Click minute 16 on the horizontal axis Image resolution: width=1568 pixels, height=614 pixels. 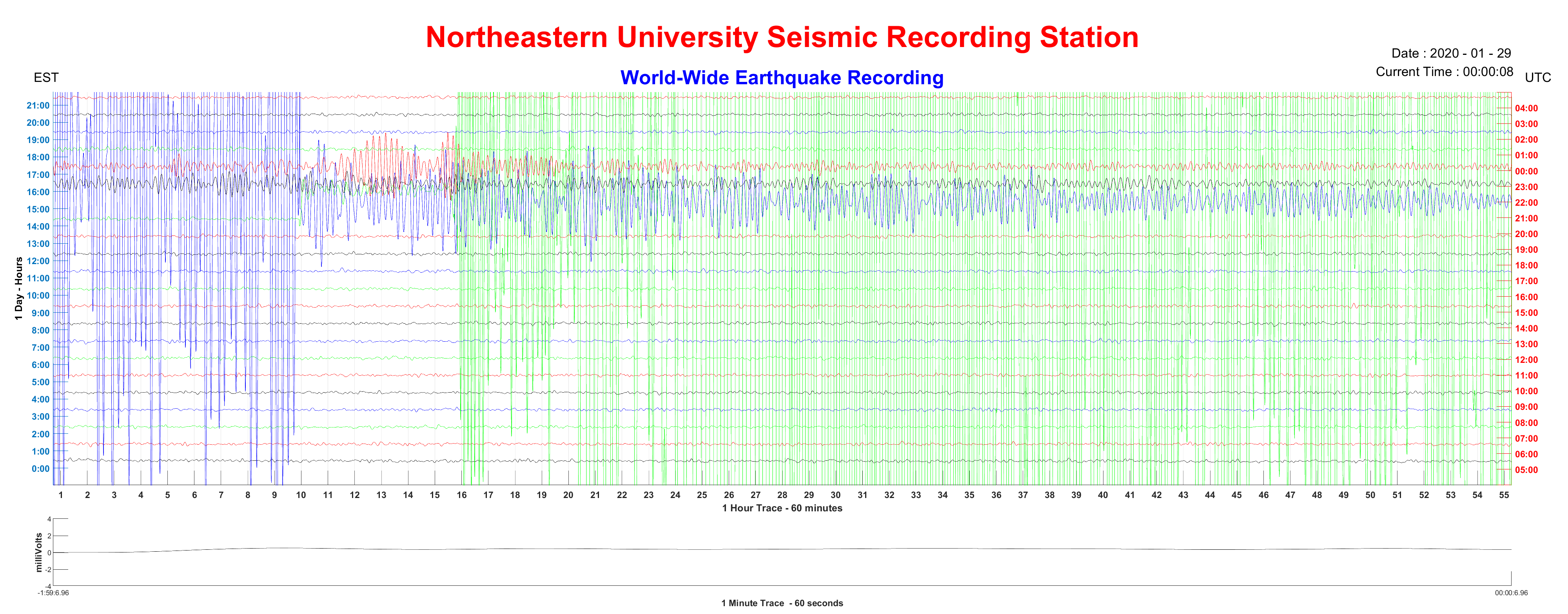pos(461,495)
